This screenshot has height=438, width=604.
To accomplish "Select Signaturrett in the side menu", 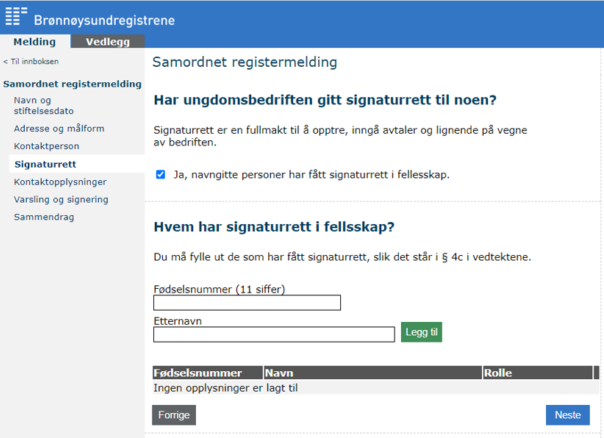I will pos(45,163).
